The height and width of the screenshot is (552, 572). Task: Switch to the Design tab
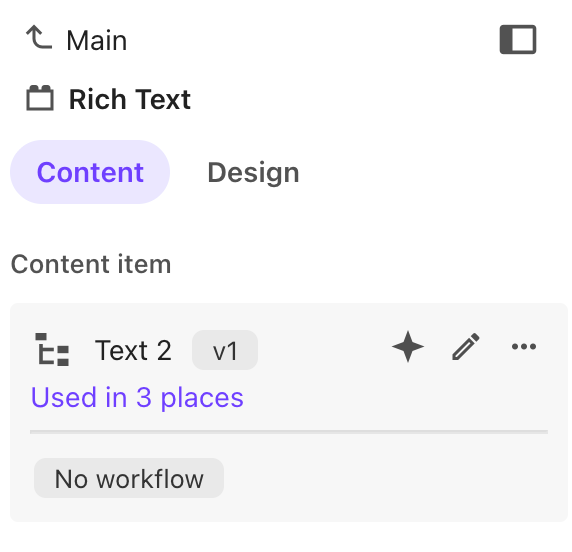click(253, 172)
